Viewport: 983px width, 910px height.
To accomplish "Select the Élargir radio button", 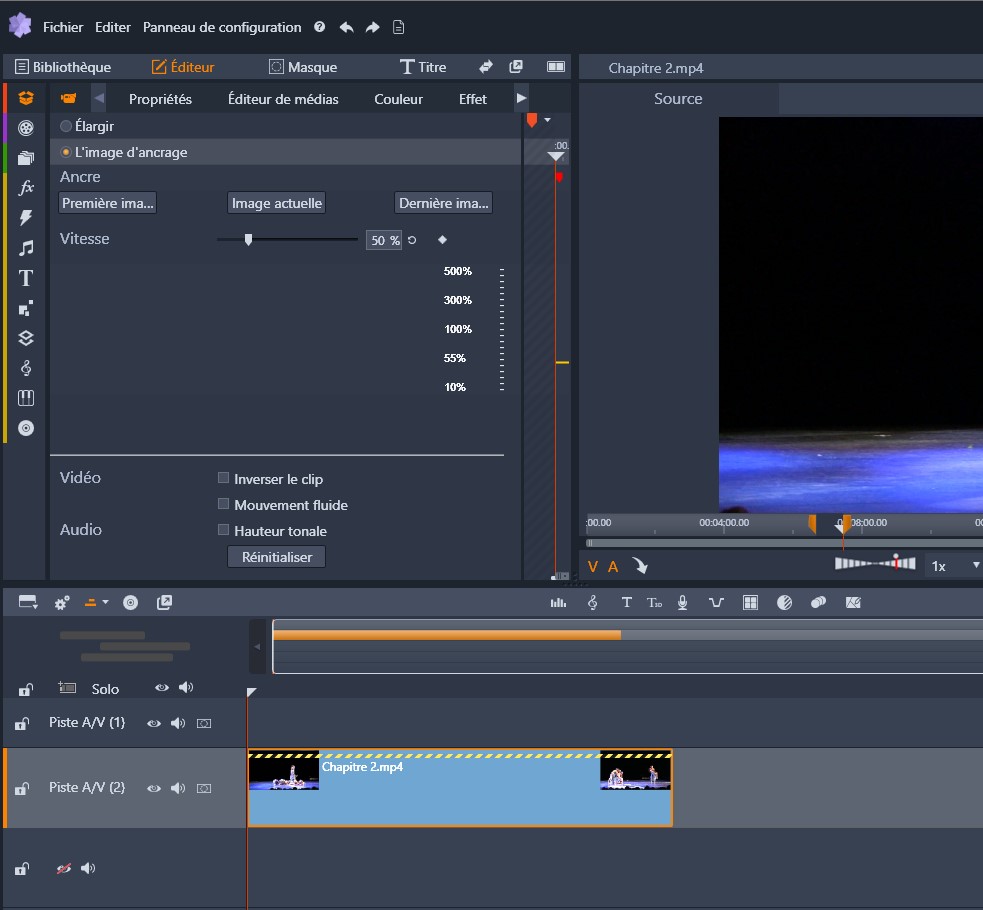I will 66,127.
